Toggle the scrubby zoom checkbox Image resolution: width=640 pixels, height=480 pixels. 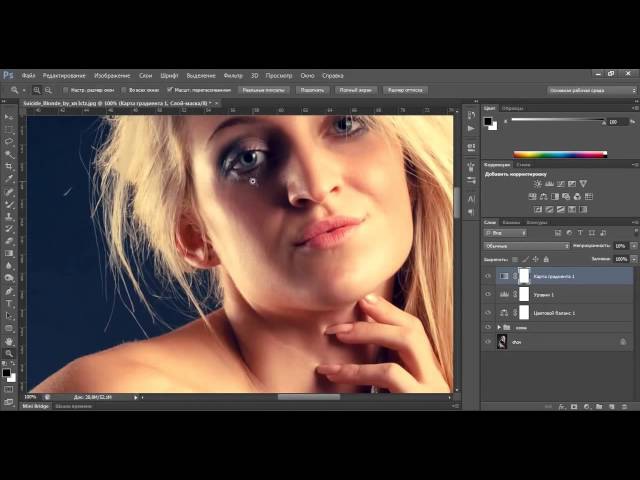(170, 90)
